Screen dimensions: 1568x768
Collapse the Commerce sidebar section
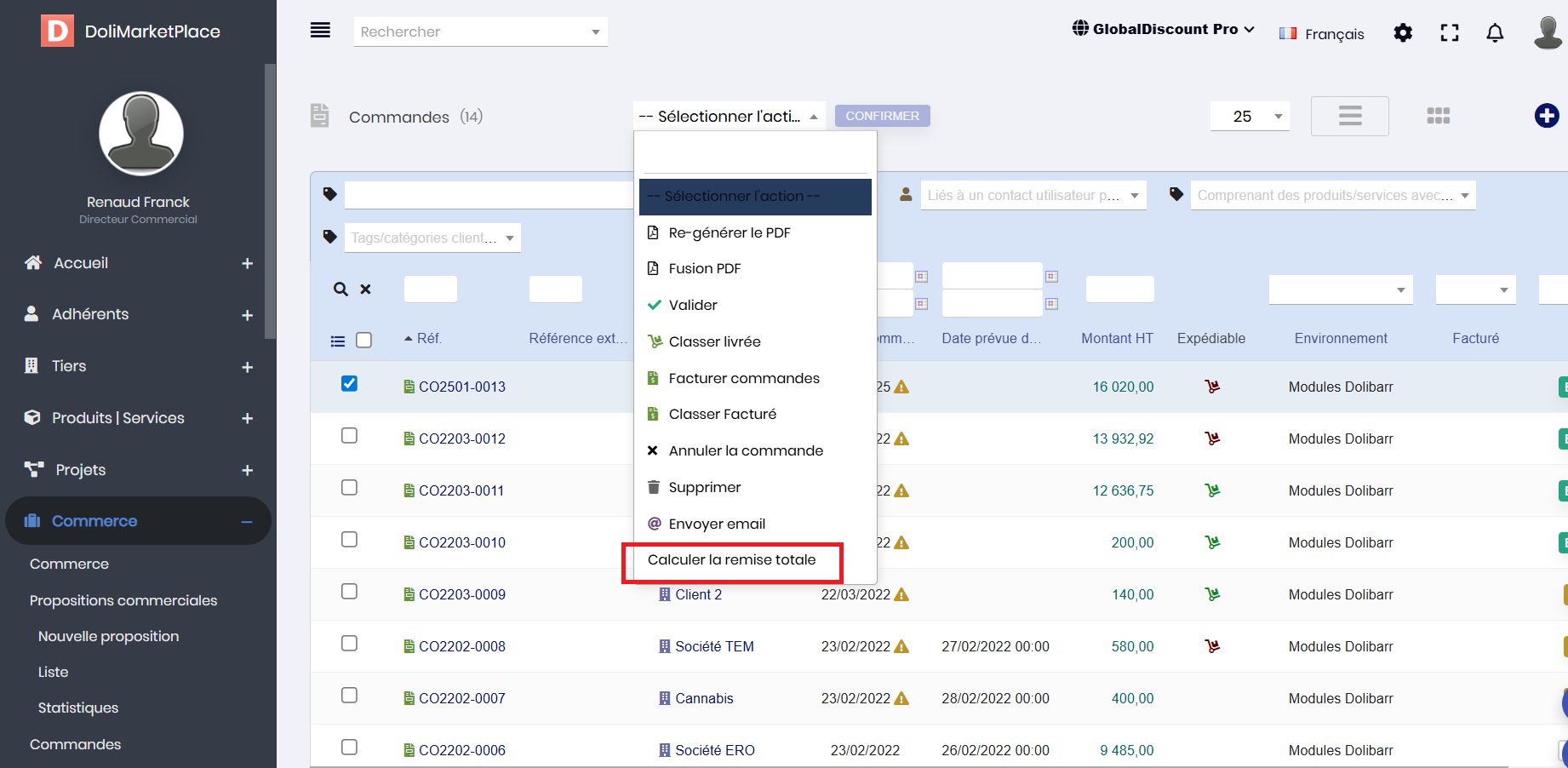pos(246,522)
